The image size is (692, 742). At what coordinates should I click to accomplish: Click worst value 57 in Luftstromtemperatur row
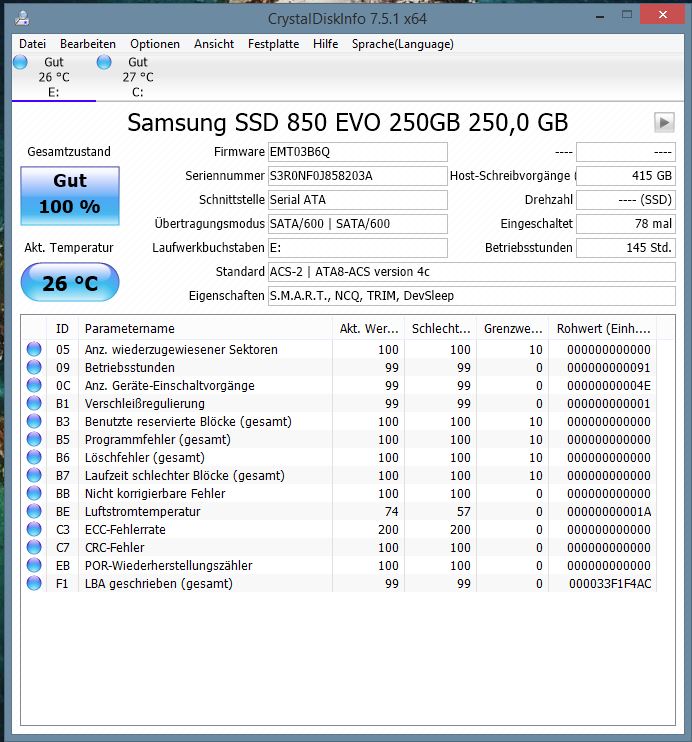click(x=464, y=512)
